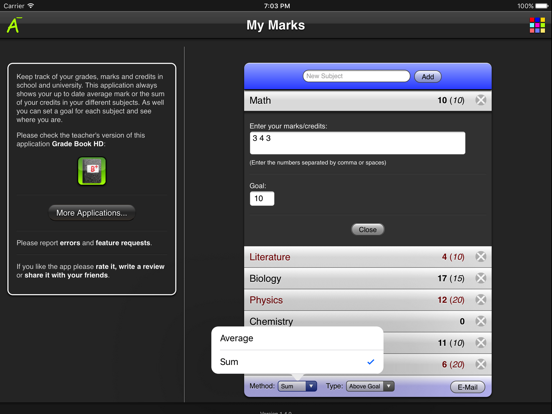
Task: Open the Method dropdown showing Sum
Action: click(x=297, y=386)
